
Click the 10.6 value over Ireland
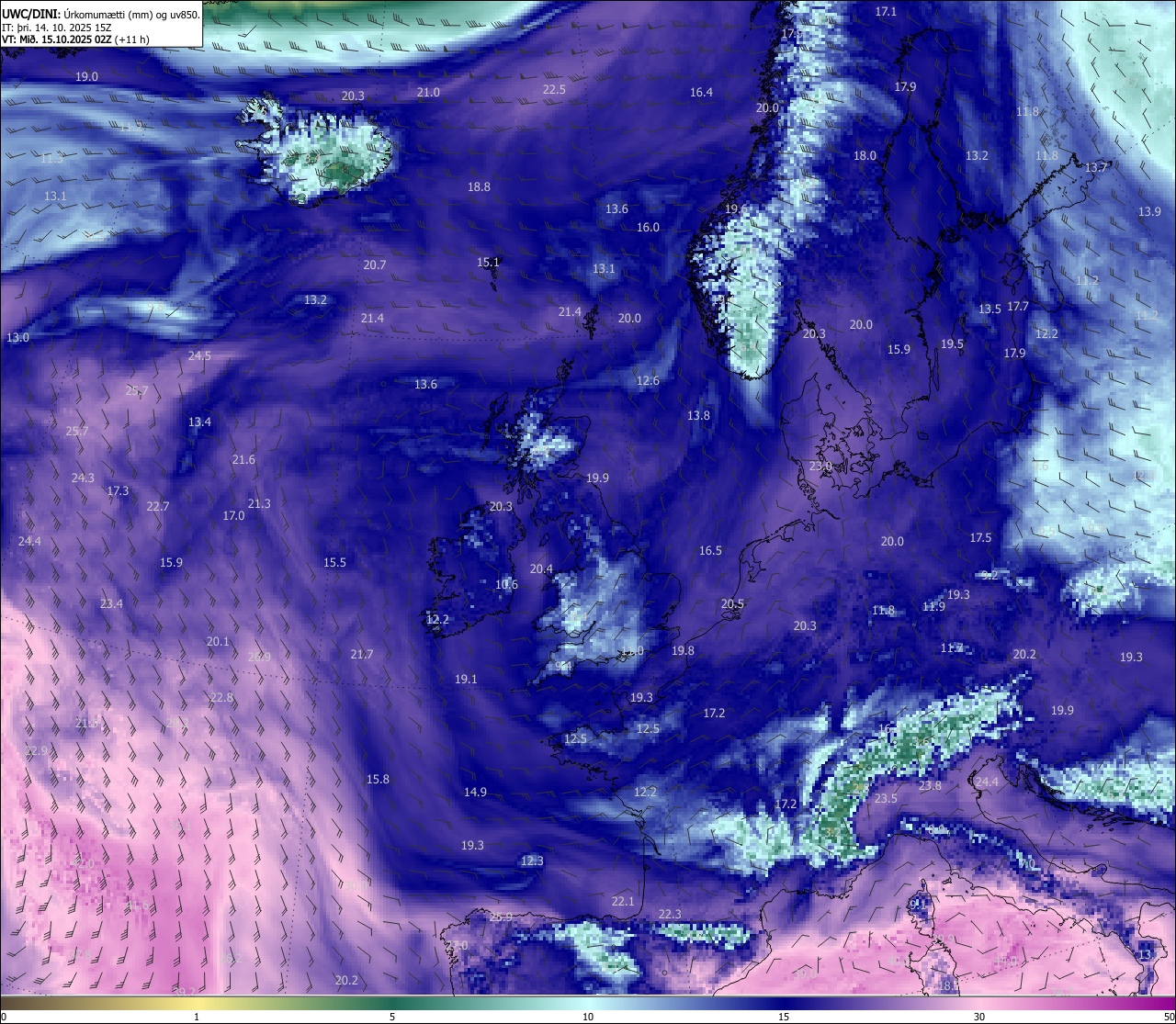tap(506, 585)
